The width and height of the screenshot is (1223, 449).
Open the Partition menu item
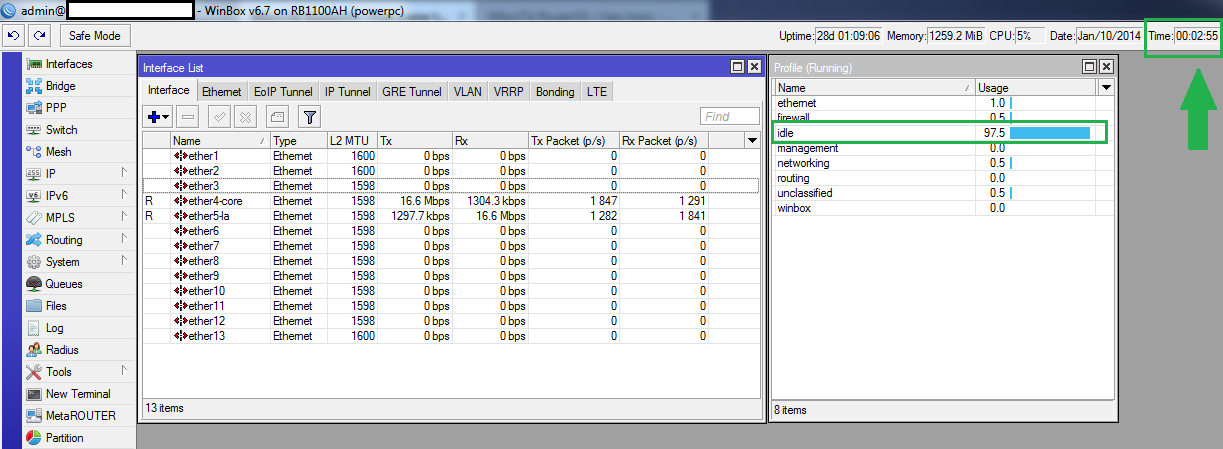point(64,438)
